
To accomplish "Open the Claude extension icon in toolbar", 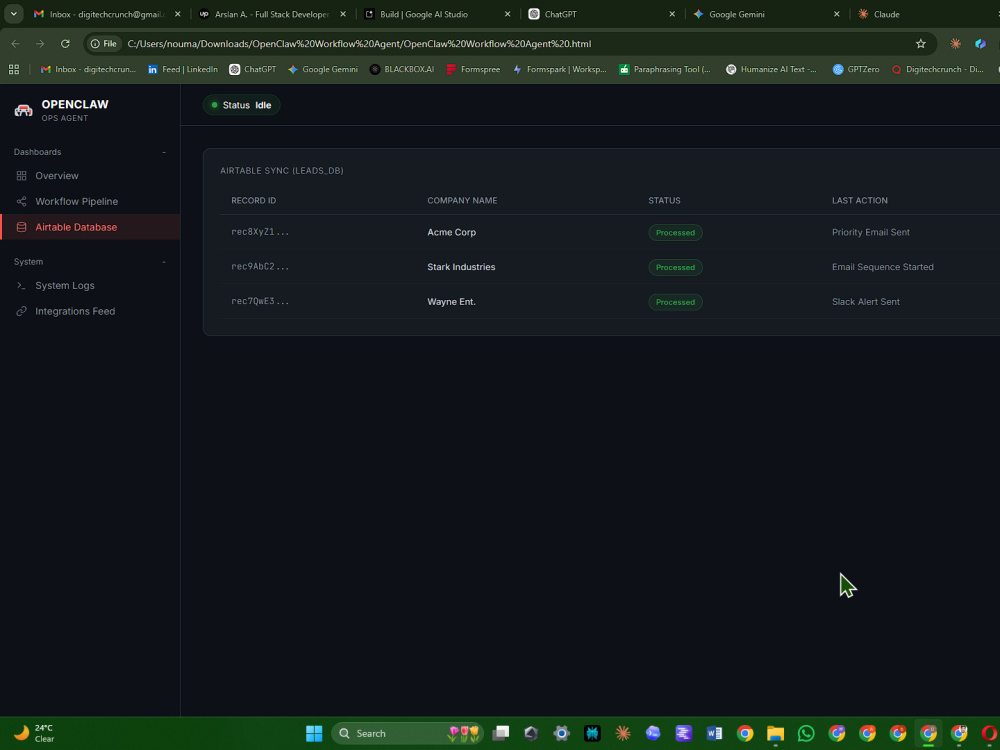I will pyautogui.click(x=955, y=43).
